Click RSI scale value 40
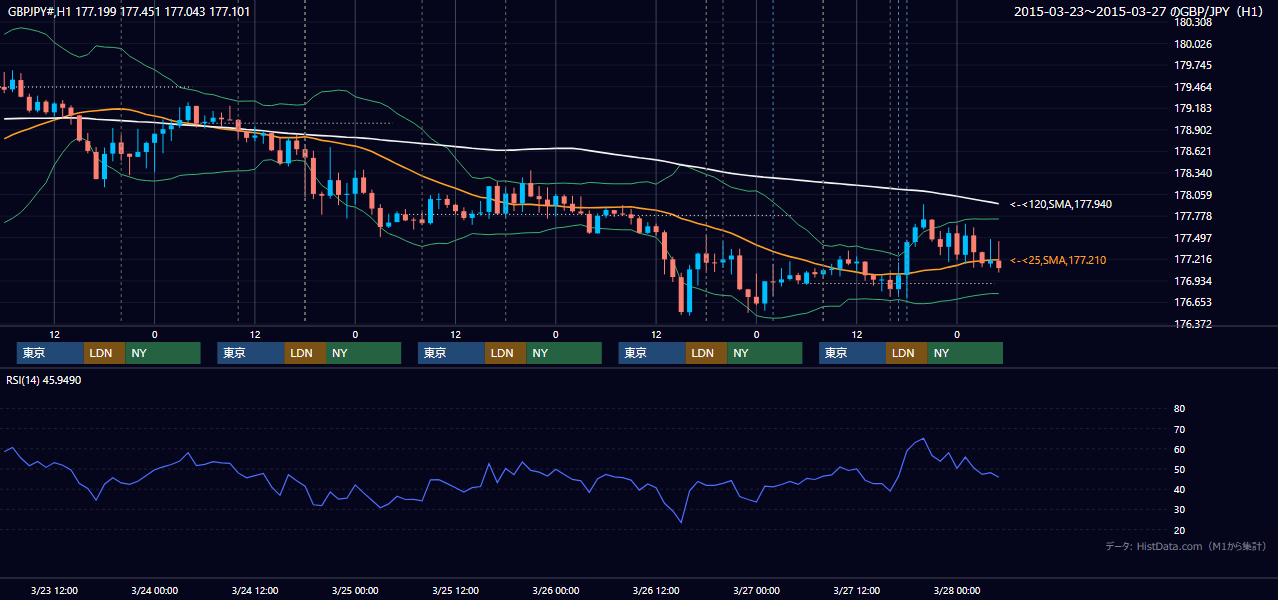Viewport: 1278px width, 600px height. tap(1179, 489)
